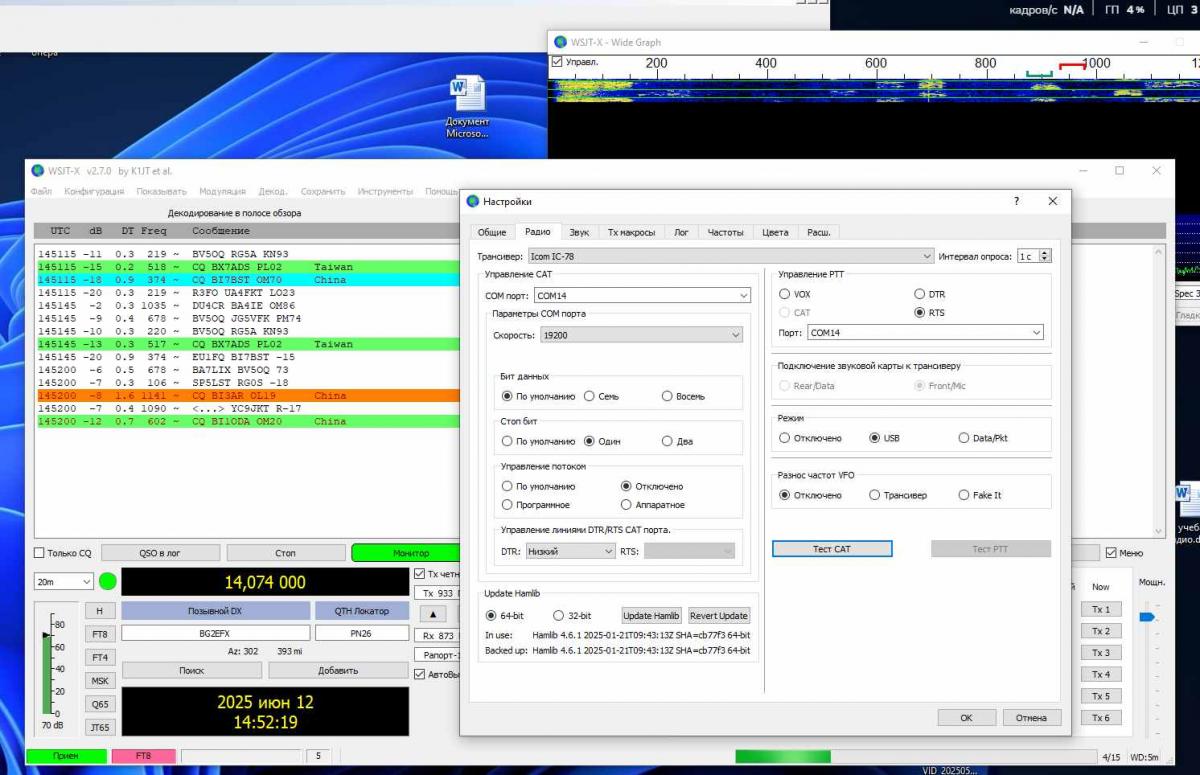The height and width of the screenshot is (775, 1200).
Task: Select the VOX radio button for PTT
Action: point(785,295)
